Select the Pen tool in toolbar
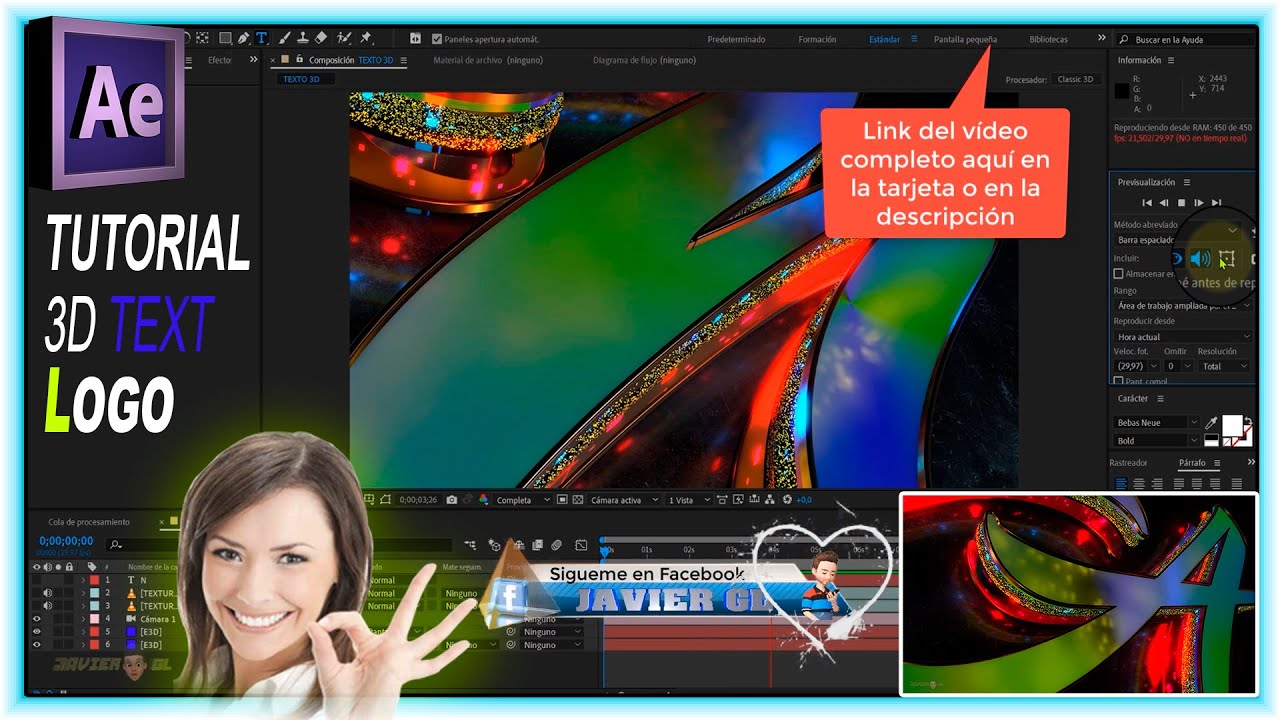 243,38
